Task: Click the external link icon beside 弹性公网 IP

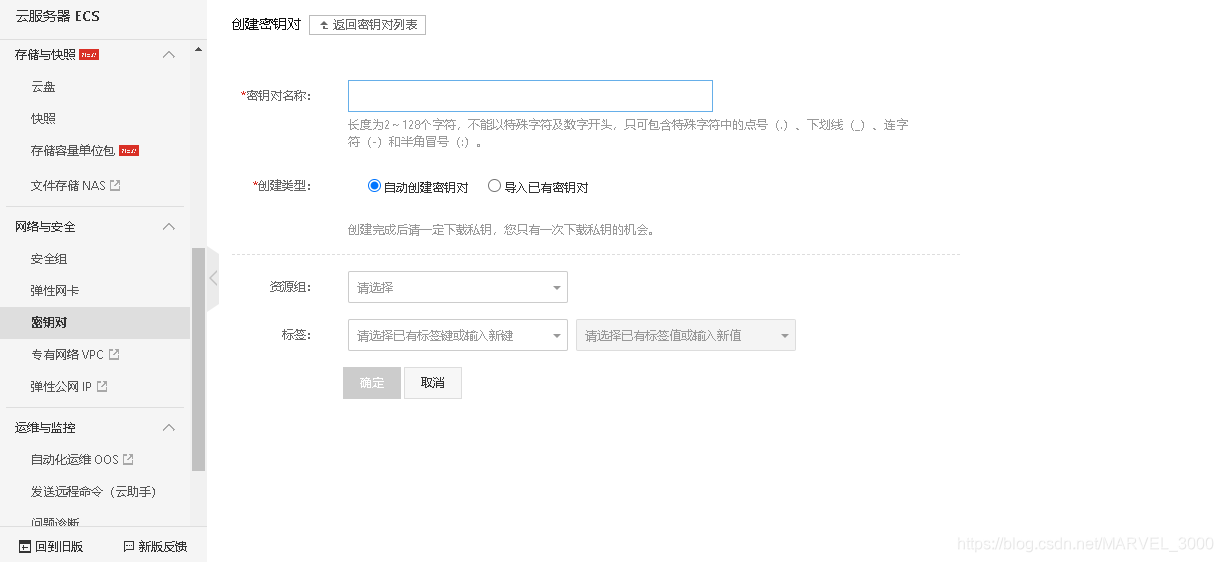Action: (102, 387)
